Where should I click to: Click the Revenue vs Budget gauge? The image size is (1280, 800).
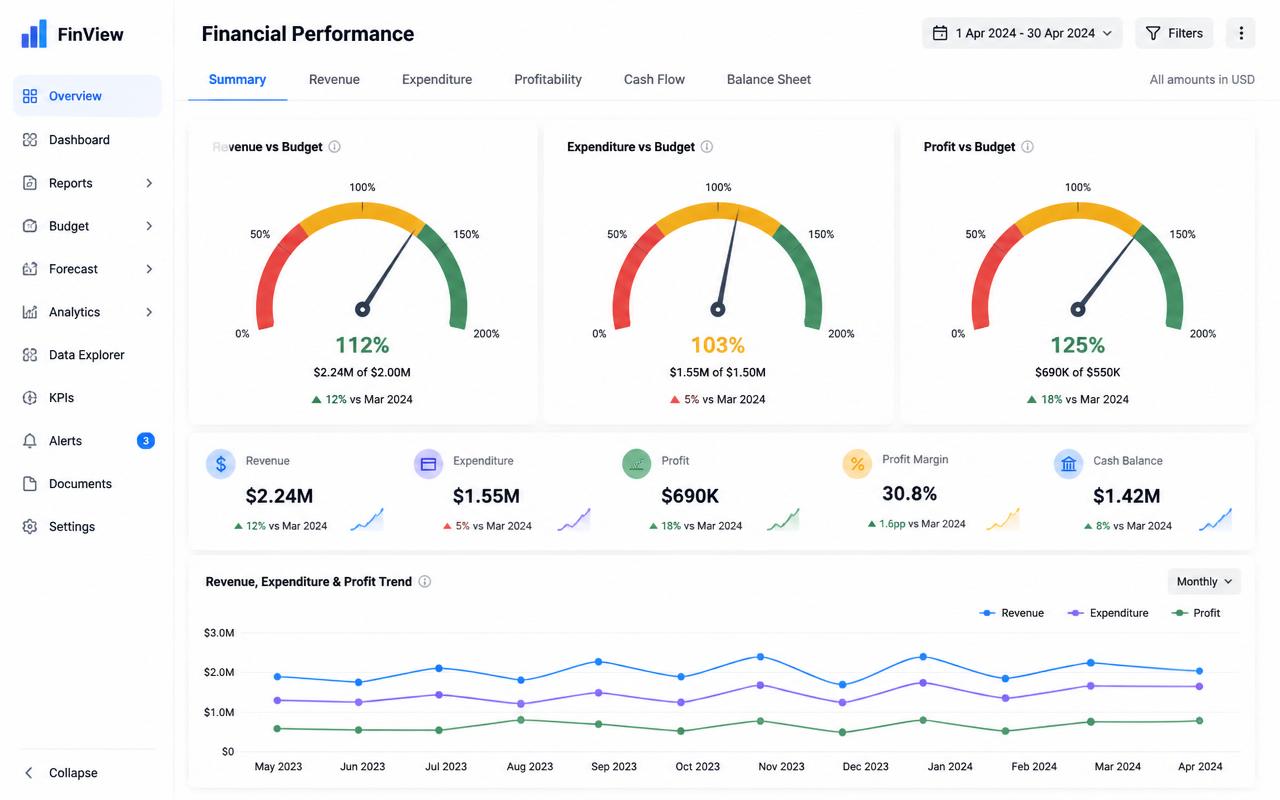(362, 265)
